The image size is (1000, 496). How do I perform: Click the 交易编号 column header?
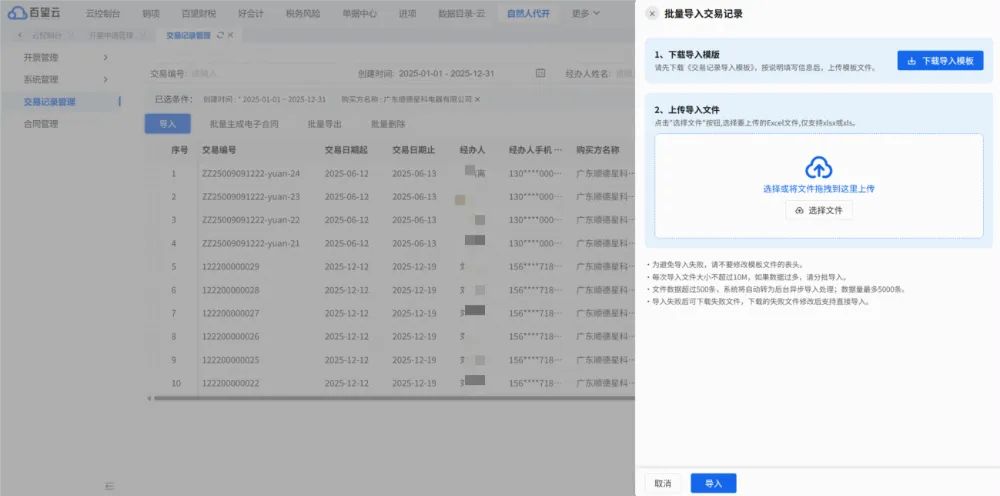click(x=219, y=150)
